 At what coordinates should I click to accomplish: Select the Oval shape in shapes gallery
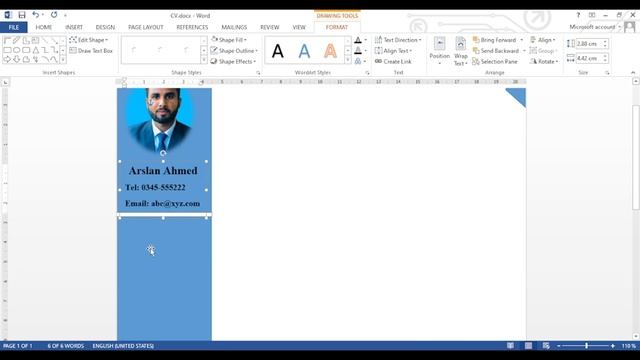[17, 50]
